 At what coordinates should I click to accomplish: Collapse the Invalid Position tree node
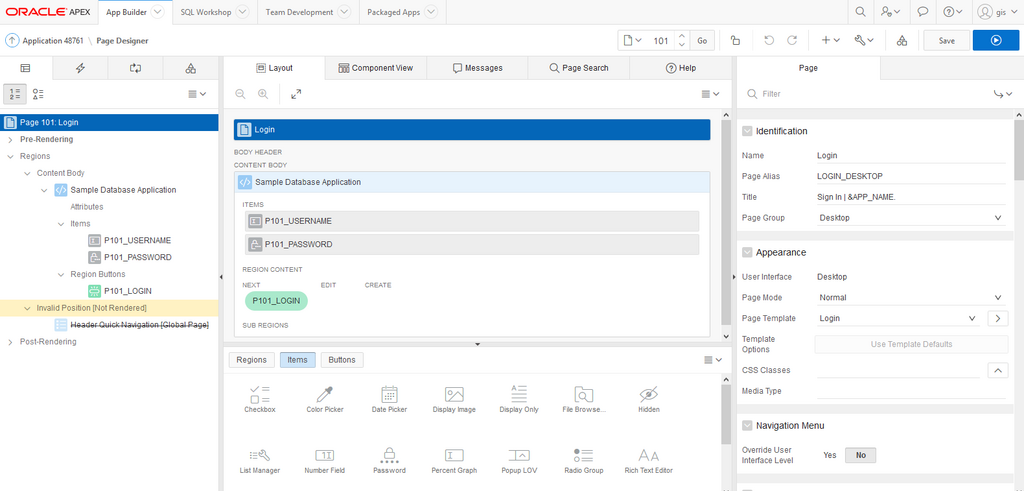click(27, 308)
